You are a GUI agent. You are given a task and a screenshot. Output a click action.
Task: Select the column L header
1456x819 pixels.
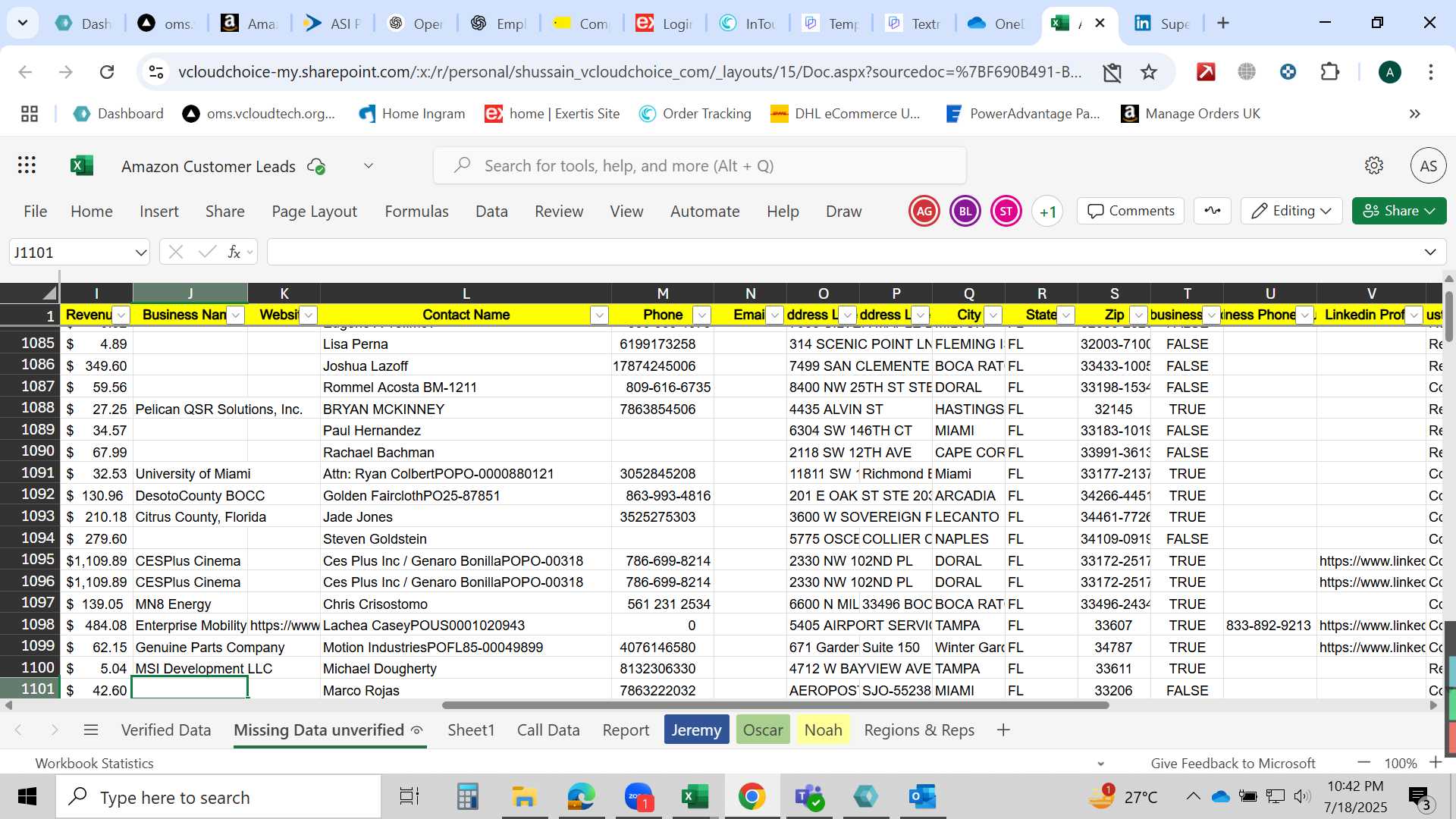point(466,293)
